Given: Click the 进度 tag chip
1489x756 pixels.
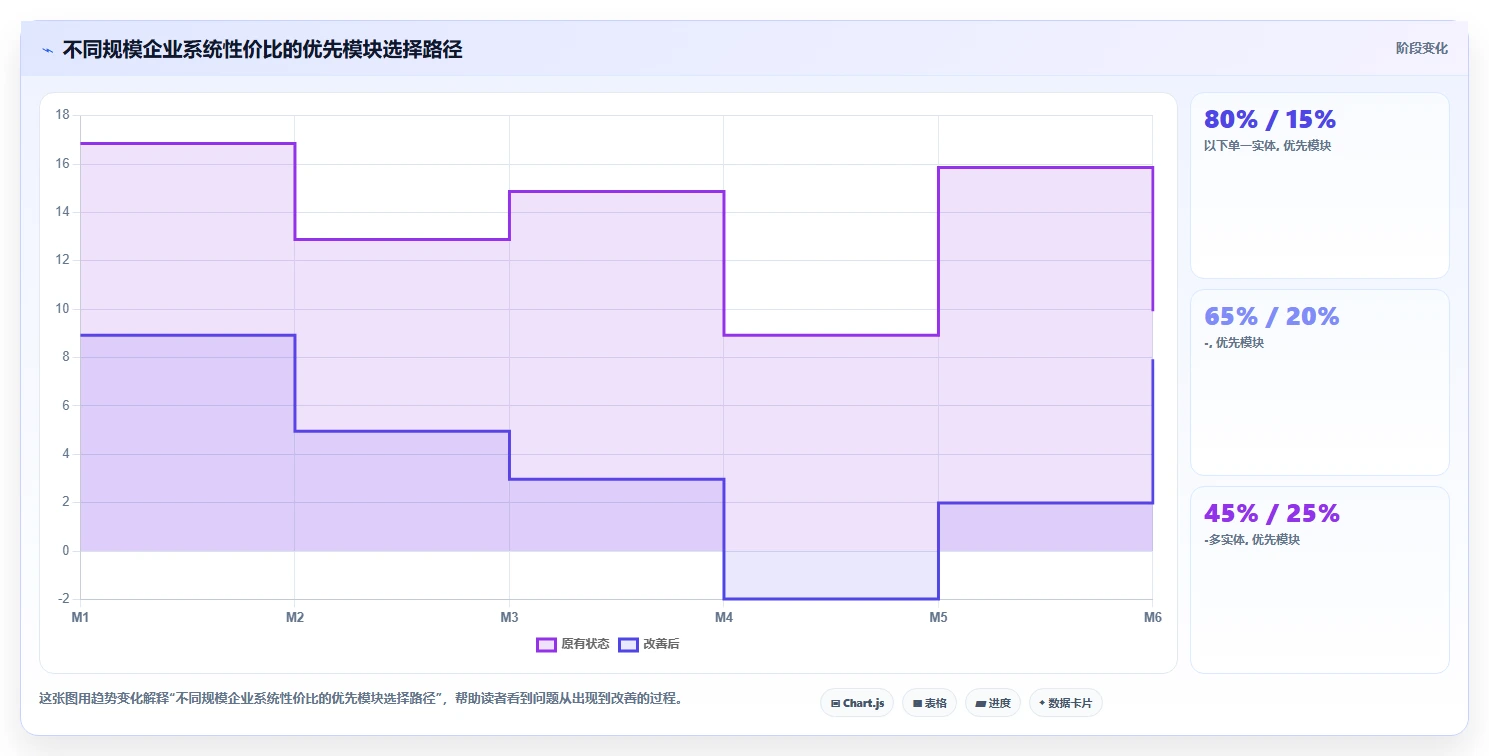Looking at the screenshot, I should pyautogui.click(x=993, y=703).
